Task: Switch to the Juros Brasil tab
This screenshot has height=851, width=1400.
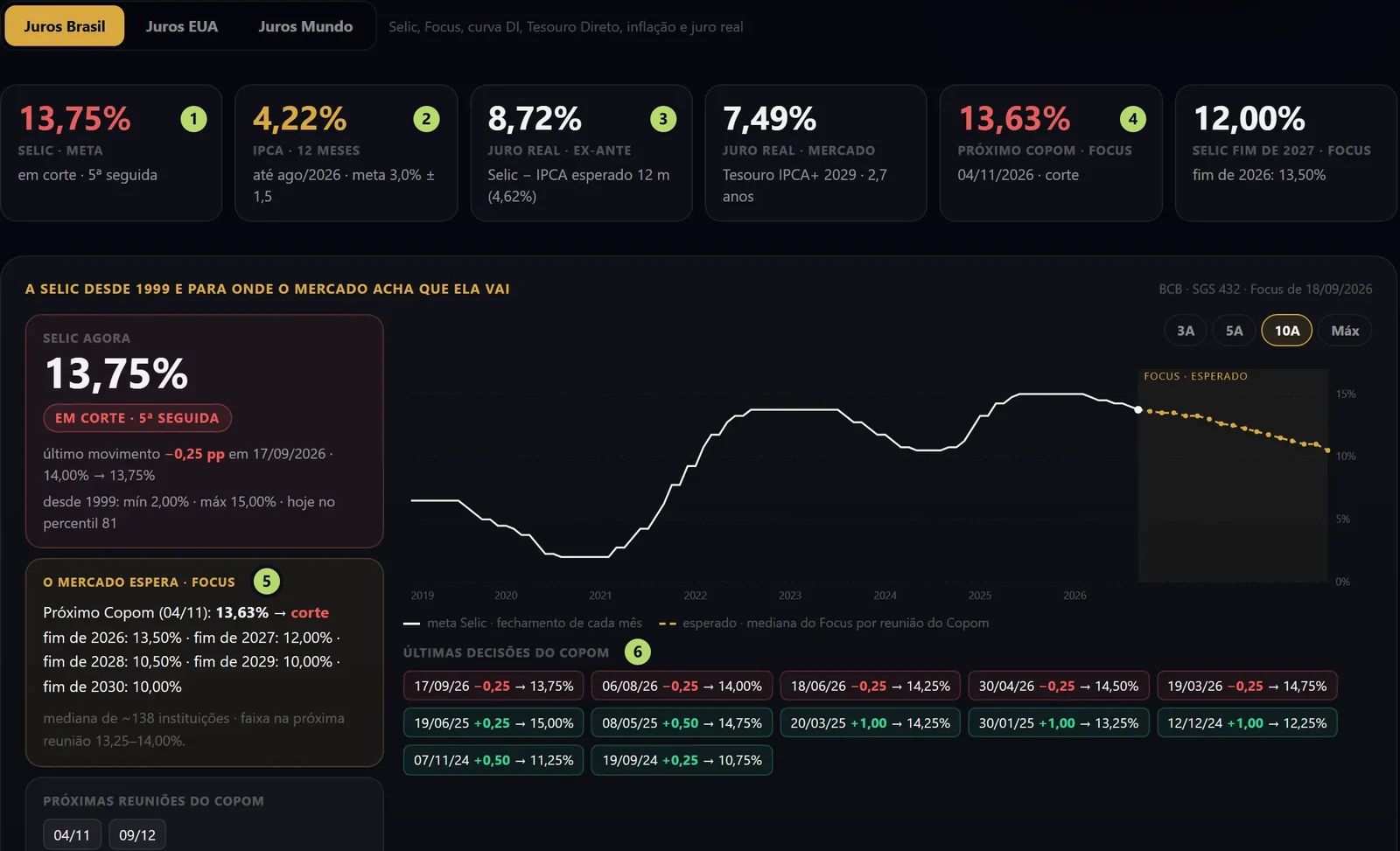Action: pyautogui.click(x=65, y=26)
